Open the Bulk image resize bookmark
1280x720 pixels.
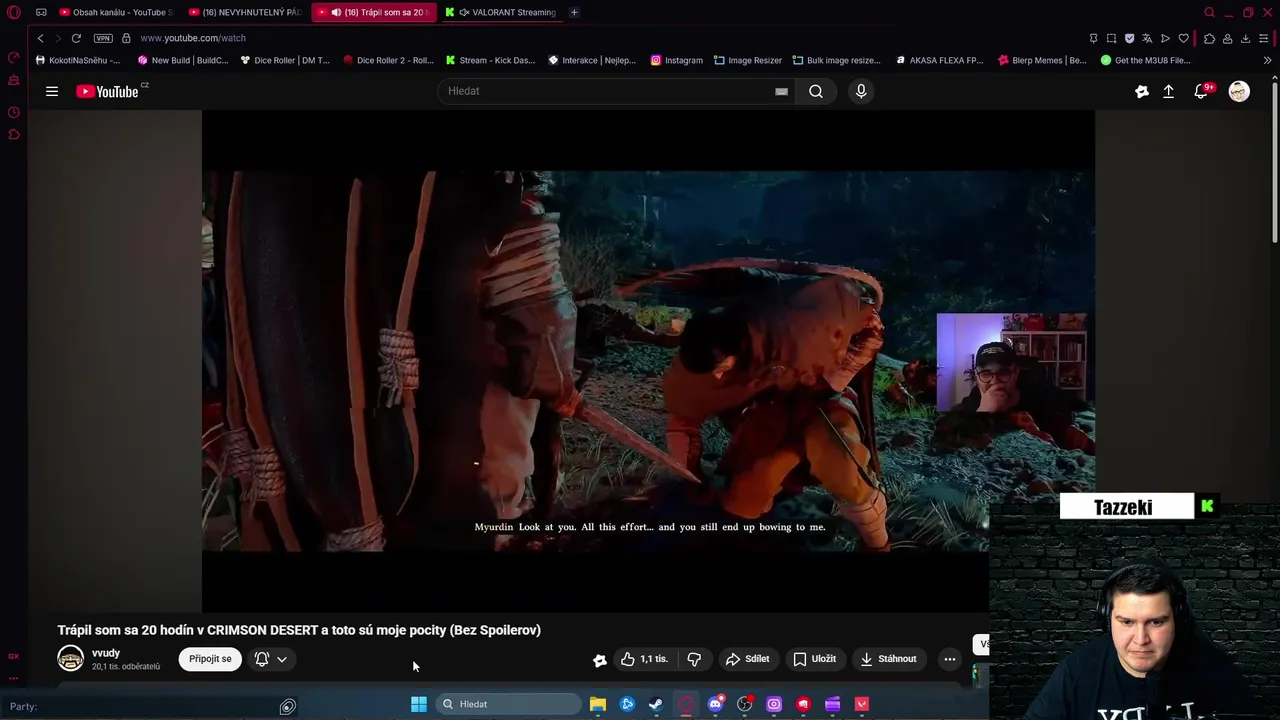click(x=837, y=60)
